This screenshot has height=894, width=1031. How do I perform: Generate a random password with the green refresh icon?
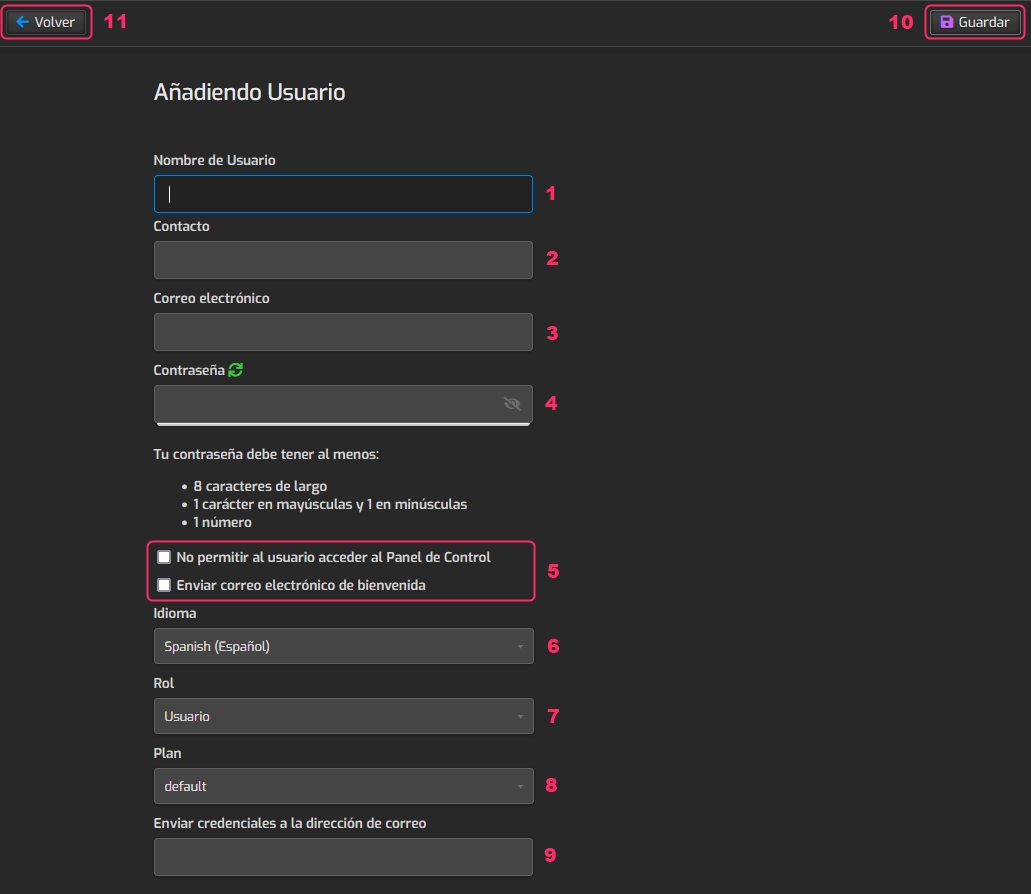point(235,370)
